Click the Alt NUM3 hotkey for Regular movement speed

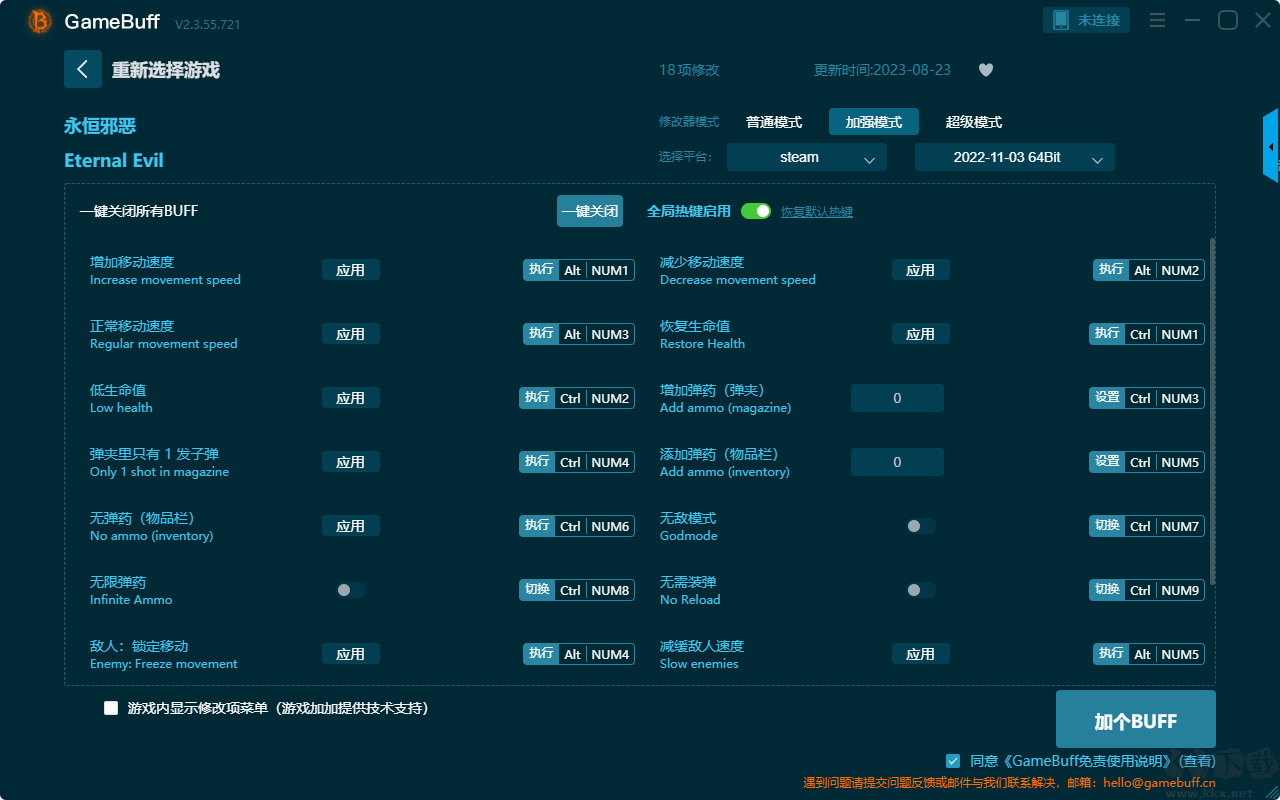click(x=579, y=334)
